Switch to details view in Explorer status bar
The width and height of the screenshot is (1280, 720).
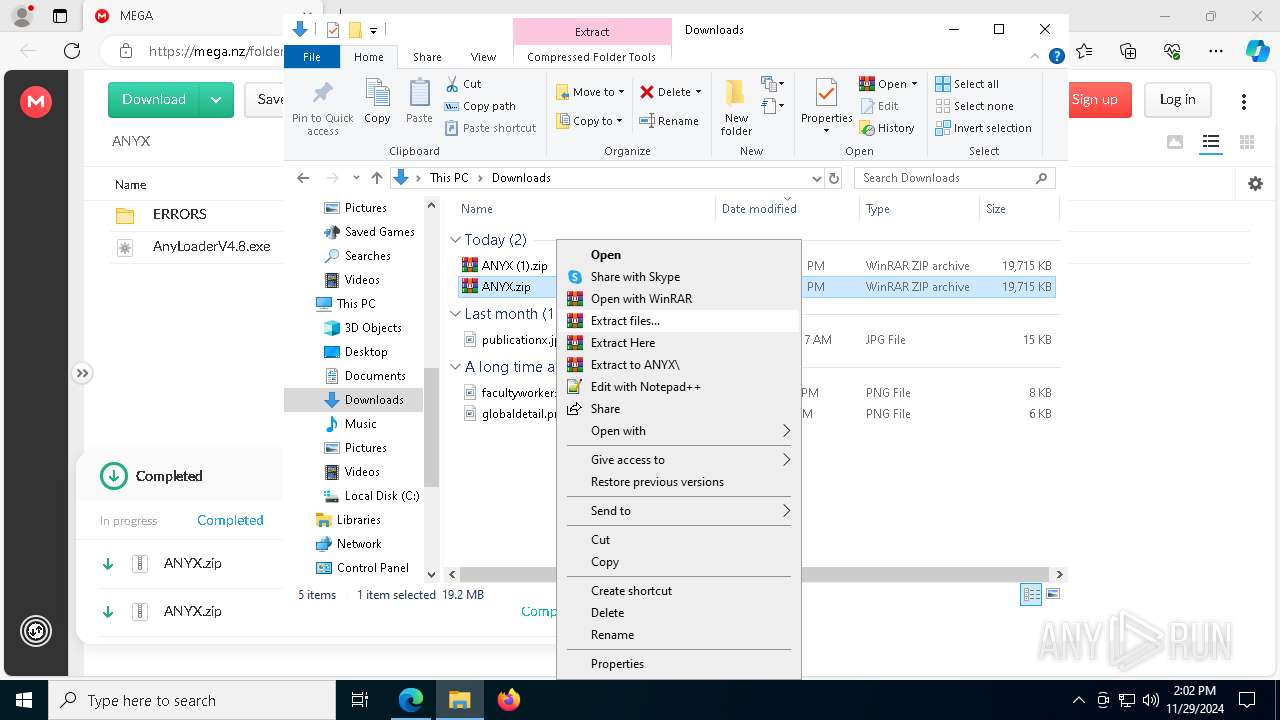pyautogui.click(x=1031, y=594)
